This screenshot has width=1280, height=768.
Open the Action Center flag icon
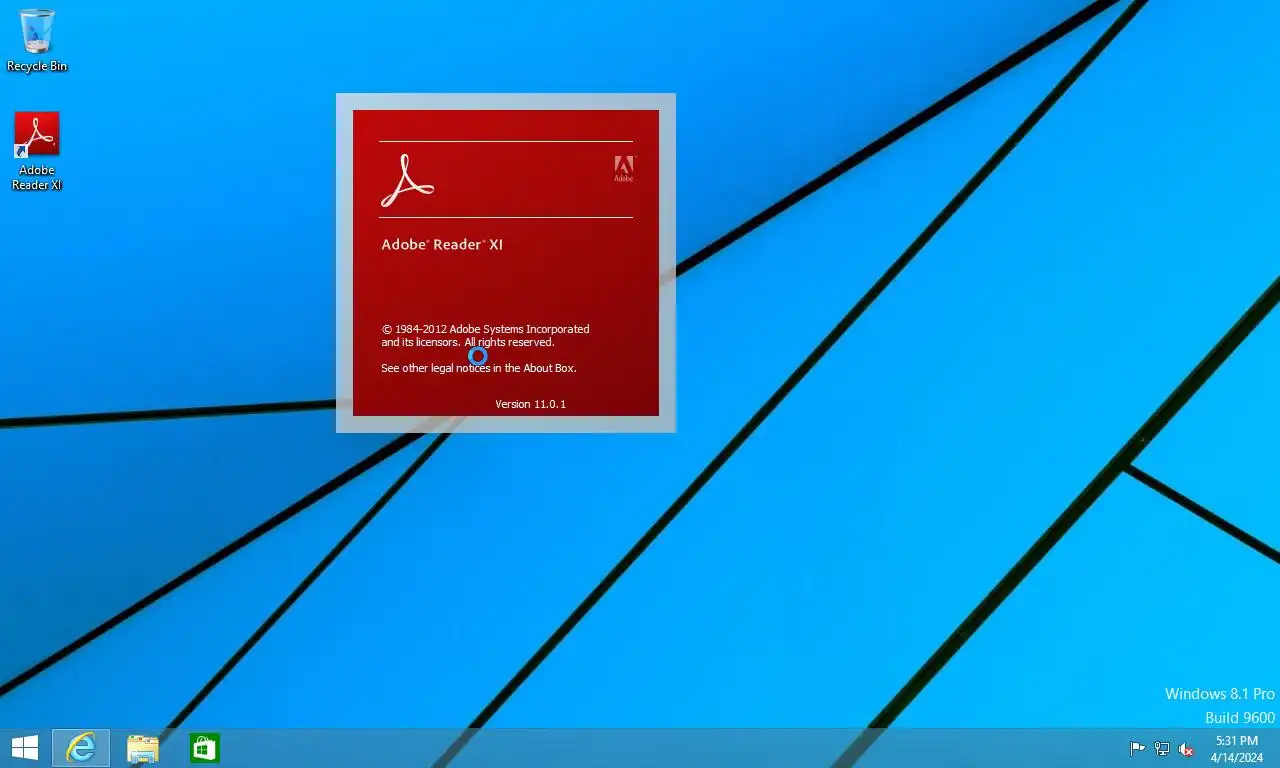1138,749
